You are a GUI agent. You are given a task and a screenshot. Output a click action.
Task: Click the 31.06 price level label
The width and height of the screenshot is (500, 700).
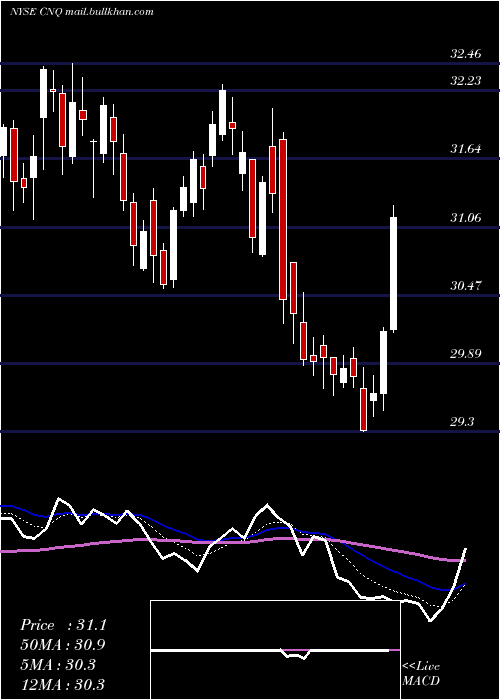(466, 218)
